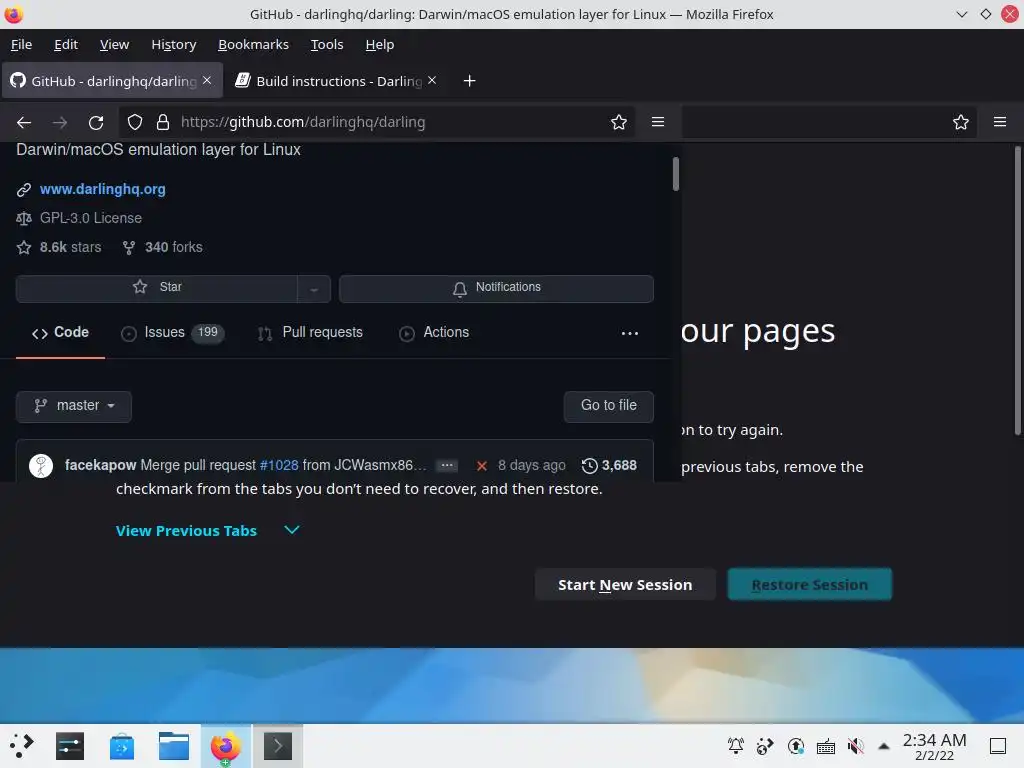Click Go to file button
Screen dimensions: 1024x768
click(609, 406)
